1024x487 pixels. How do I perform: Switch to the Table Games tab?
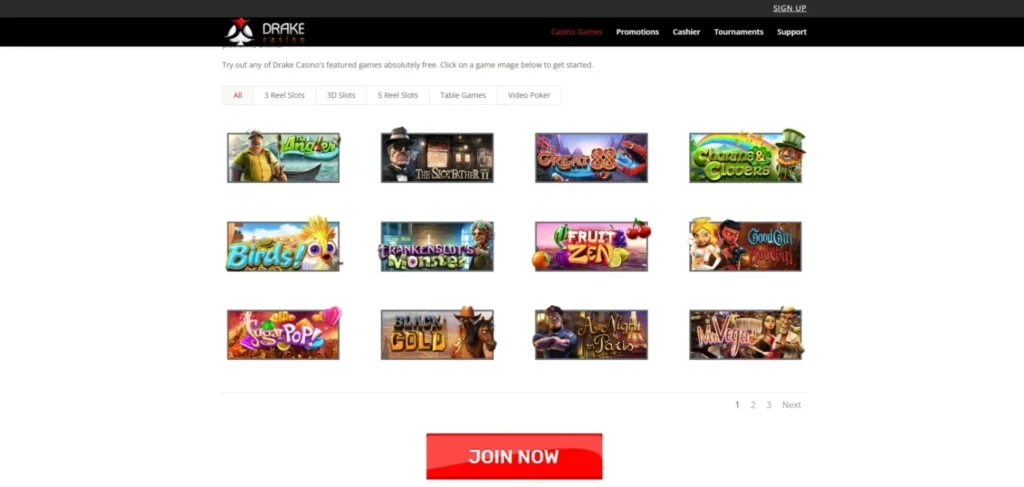coord(463,95)
